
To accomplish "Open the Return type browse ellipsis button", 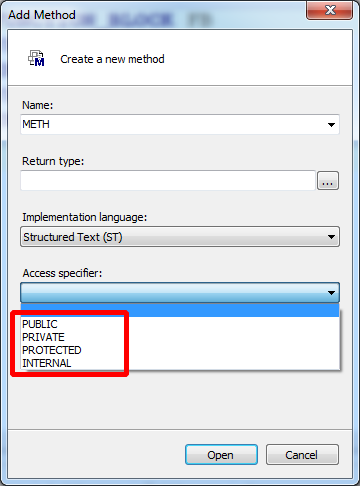I will pyautogui.click(x=328, y=181).
